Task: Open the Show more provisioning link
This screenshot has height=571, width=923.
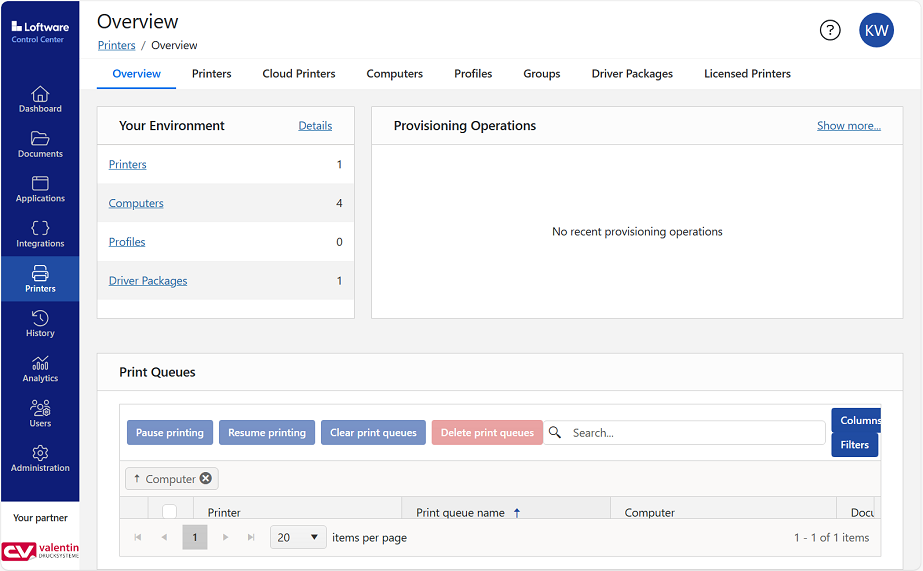Action: pos(848,126)
